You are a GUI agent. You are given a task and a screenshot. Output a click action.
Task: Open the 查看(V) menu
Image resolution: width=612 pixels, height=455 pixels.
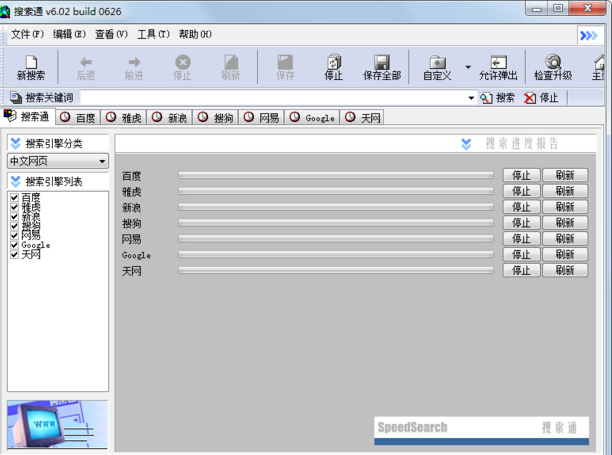point(111,34)
